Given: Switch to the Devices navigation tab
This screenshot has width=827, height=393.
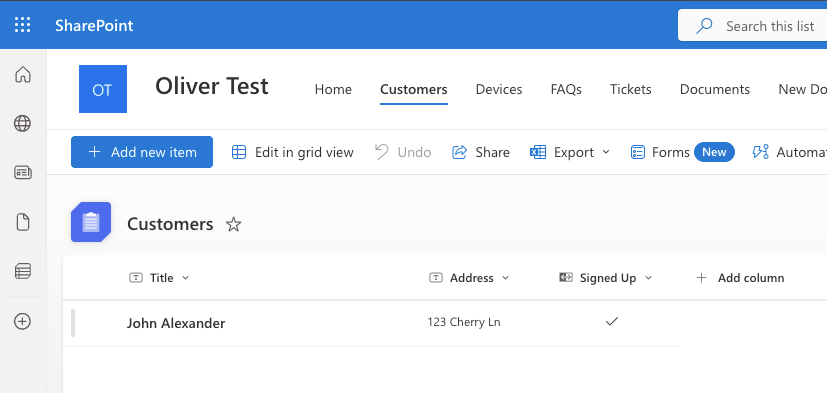Looking at the screenshot, I should [x=499, y=90].
